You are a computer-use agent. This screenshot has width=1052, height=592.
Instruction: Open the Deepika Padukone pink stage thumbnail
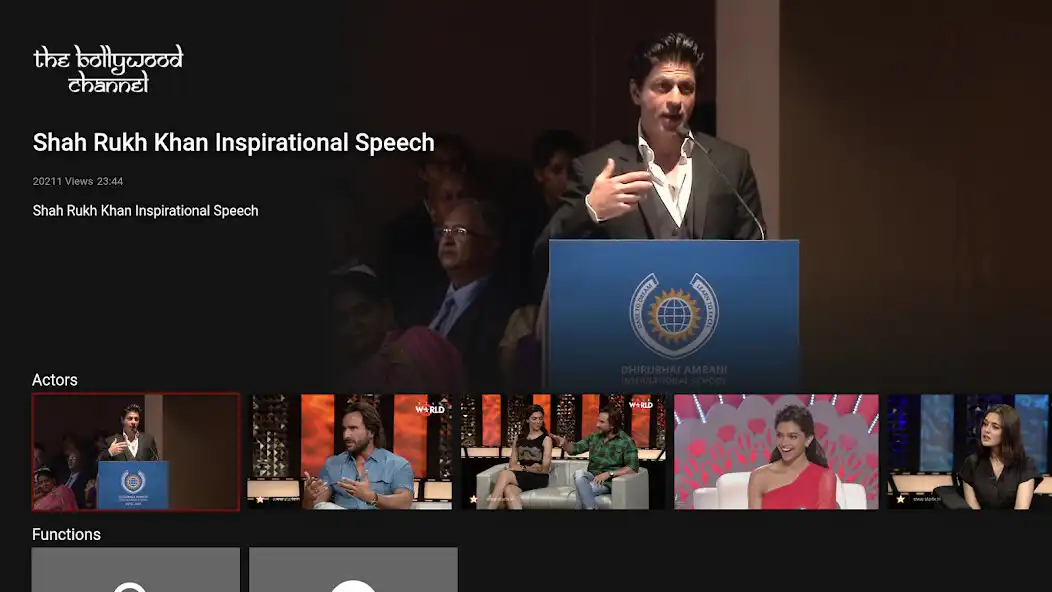[x=776, y=451]
